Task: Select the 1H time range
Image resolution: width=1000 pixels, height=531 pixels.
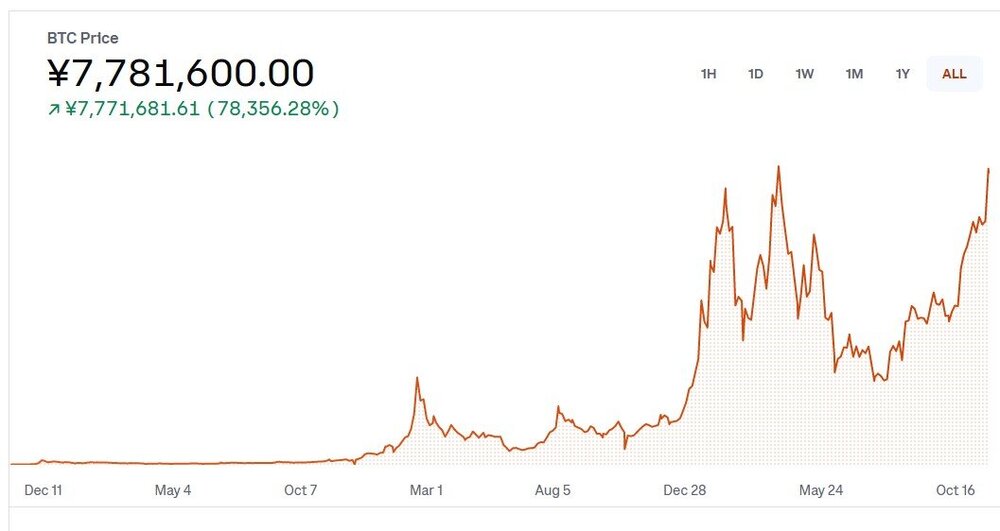Action: click(x=708, y=74)
